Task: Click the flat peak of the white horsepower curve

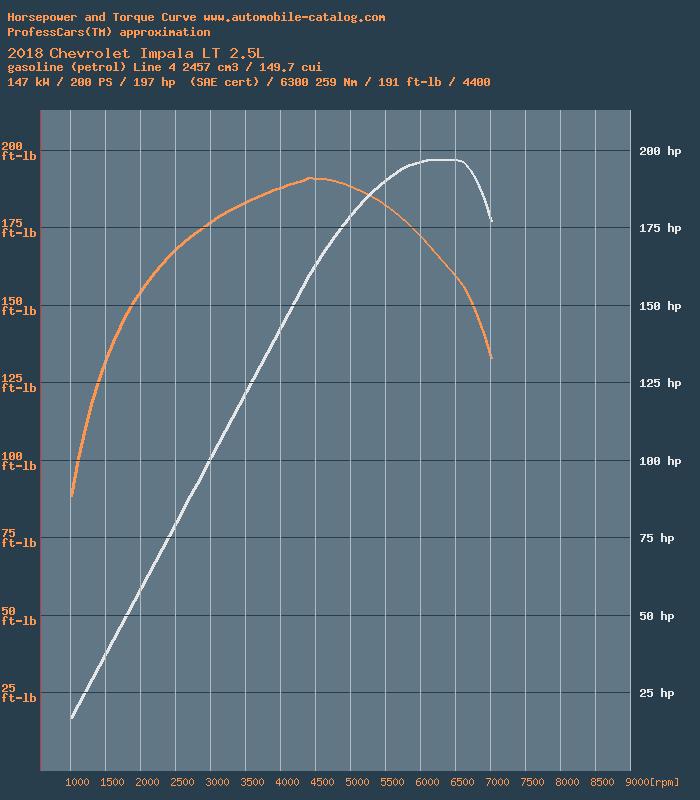Action: coord(444,160)
